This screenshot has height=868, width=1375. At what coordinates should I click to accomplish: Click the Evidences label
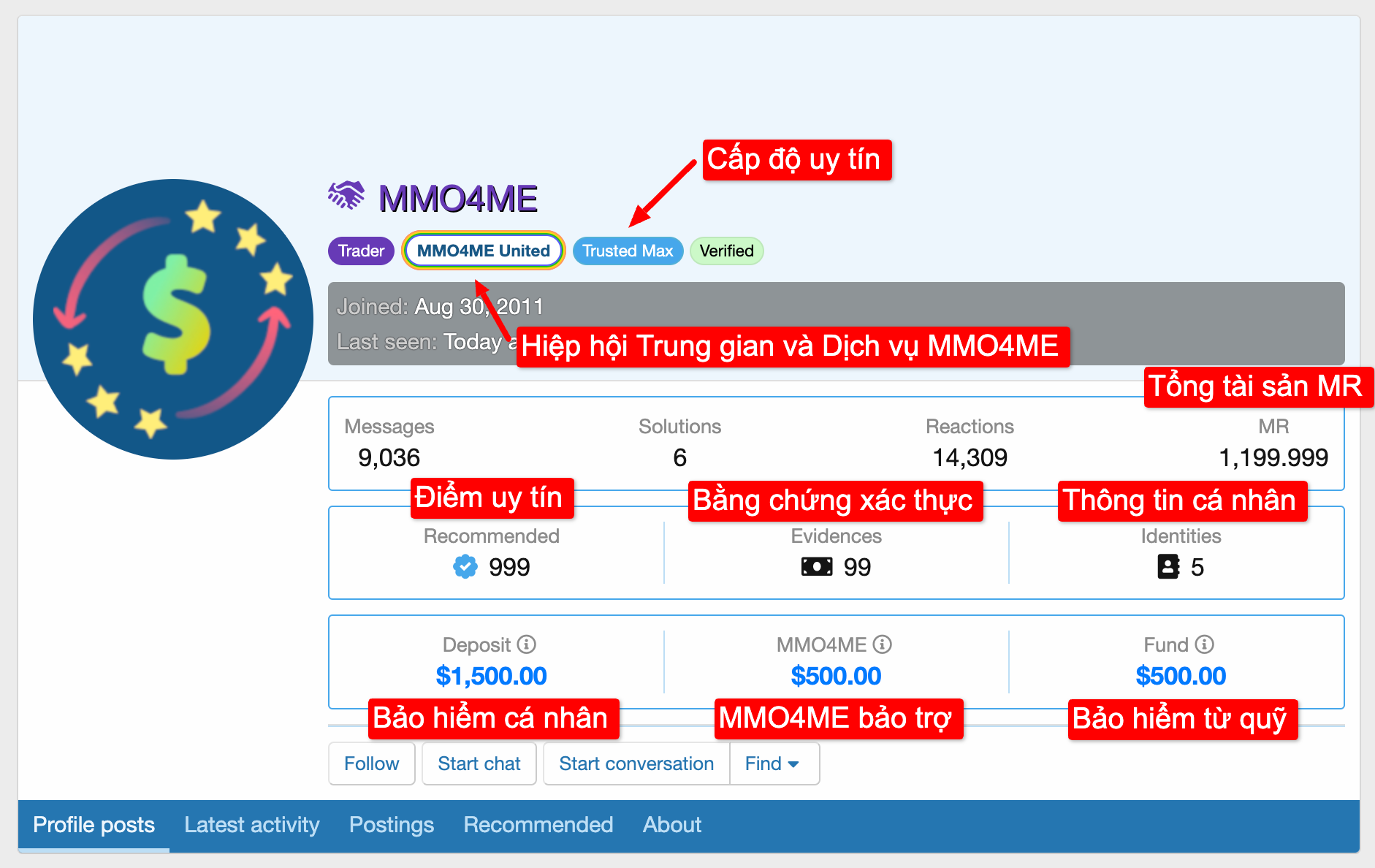[836, 536]
